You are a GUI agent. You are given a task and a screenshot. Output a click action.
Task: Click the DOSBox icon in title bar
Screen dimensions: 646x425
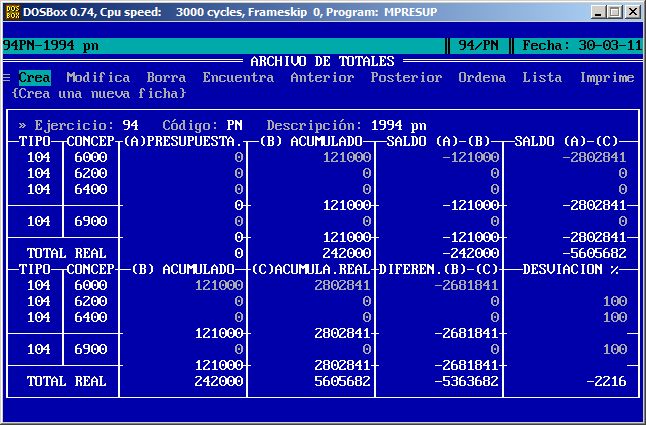coord(14,11)
